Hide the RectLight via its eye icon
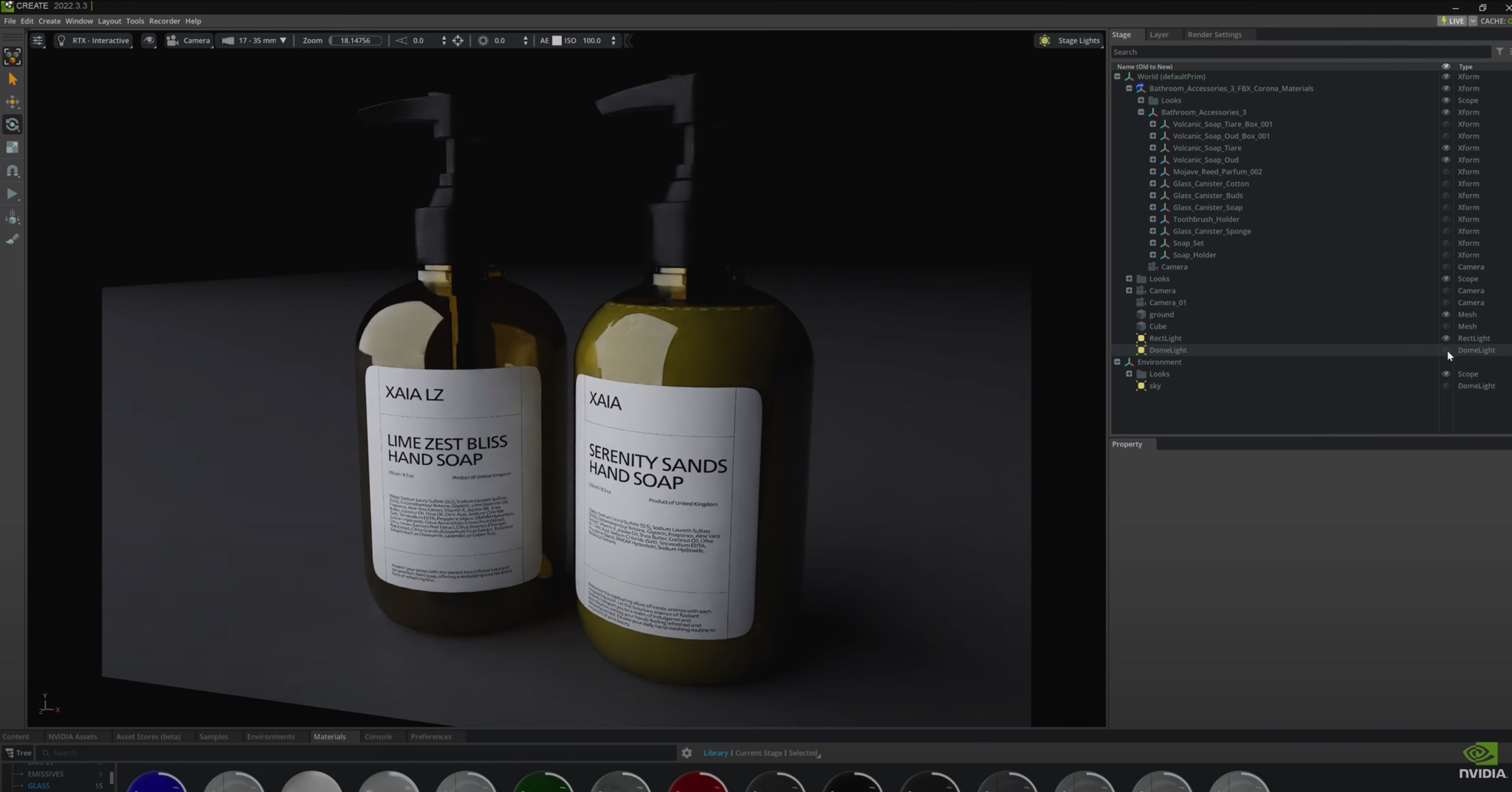Screen dimensions: 1512x792 tap(1446, 338)
